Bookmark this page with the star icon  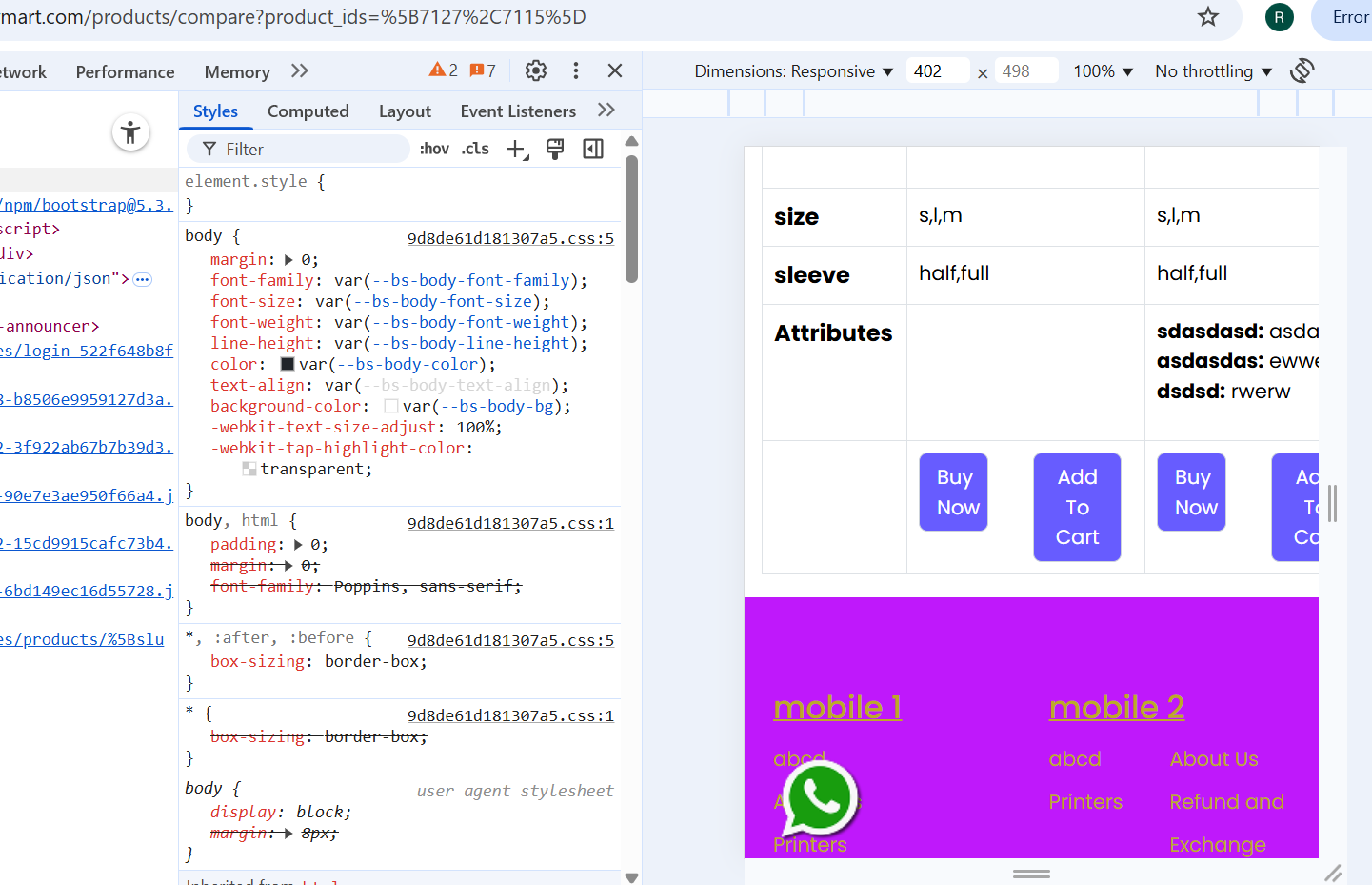click(1208, 17)
